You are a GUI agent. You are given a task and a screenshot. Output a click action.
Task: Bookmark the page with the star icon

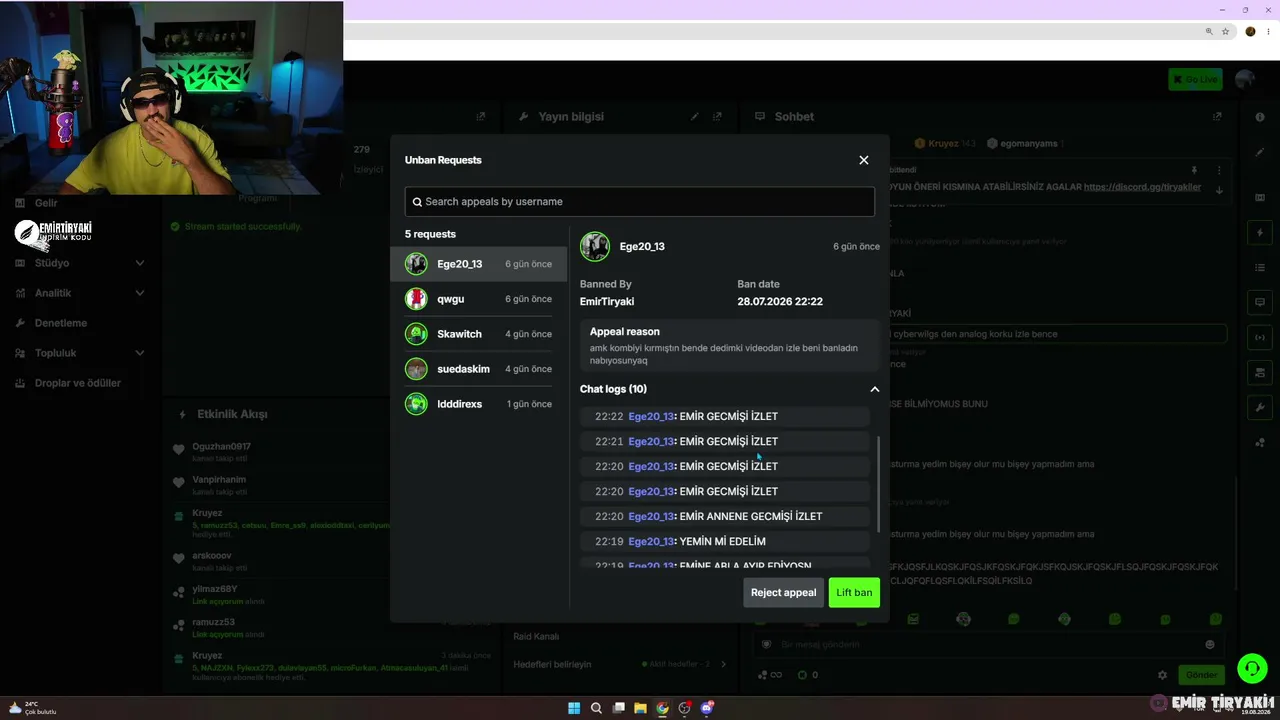point(1225,31)
